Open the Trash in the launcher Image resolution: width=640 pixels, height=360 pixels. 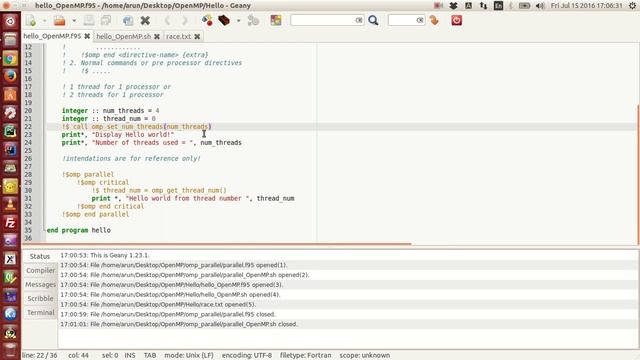pyautogui.click(x=10, y=351)
